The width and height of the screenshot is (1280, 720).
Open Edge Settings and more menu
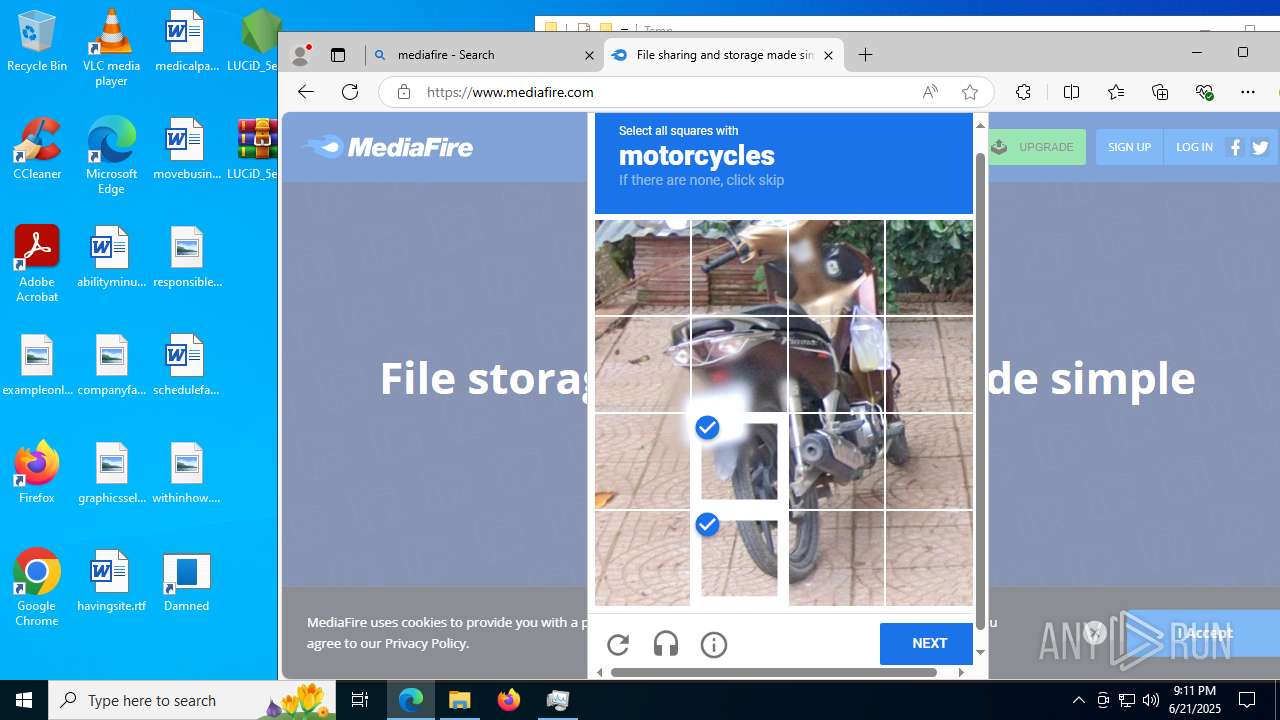(1248, 92)
